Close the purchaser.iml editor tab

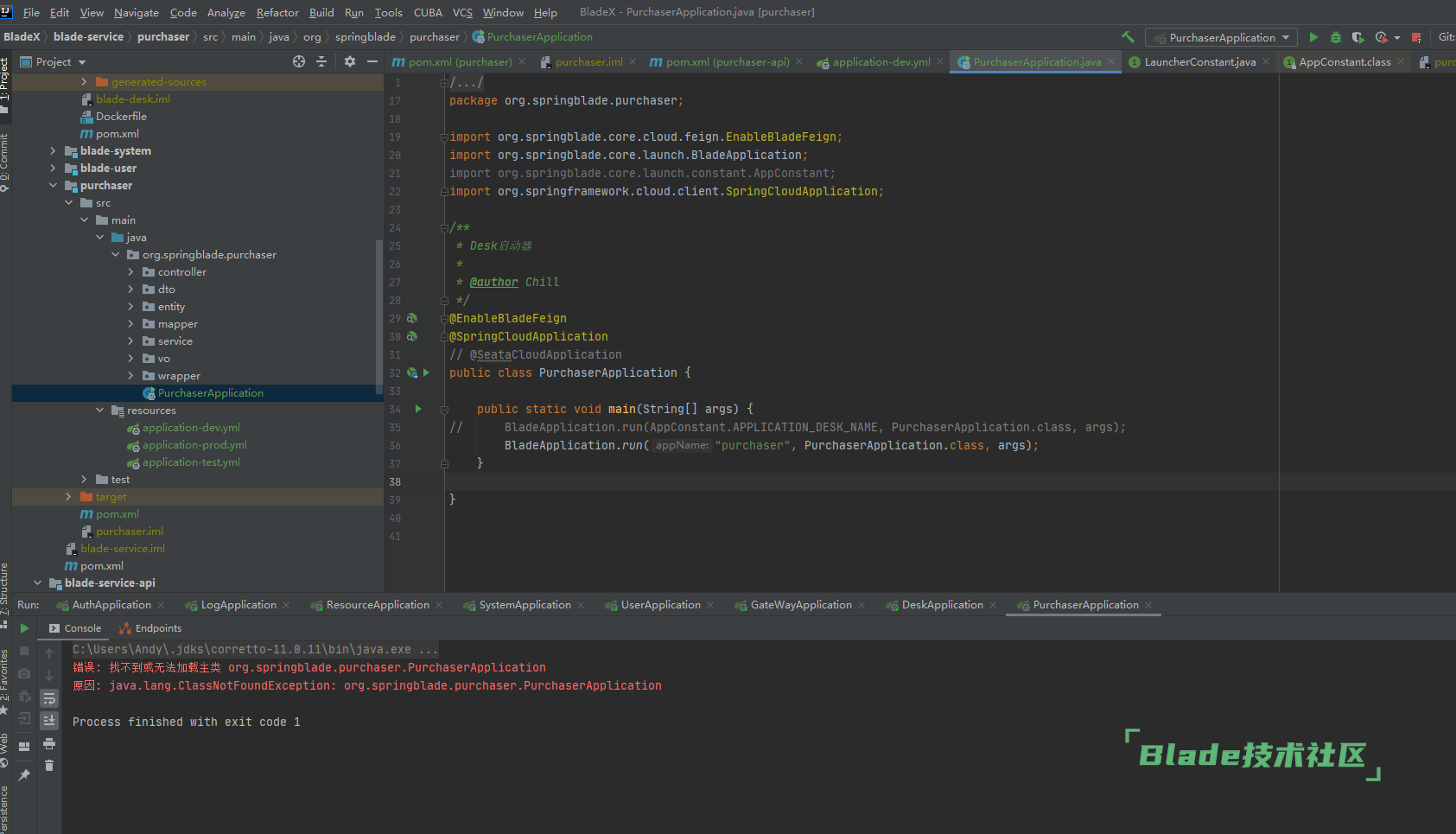tap(633, 61)
